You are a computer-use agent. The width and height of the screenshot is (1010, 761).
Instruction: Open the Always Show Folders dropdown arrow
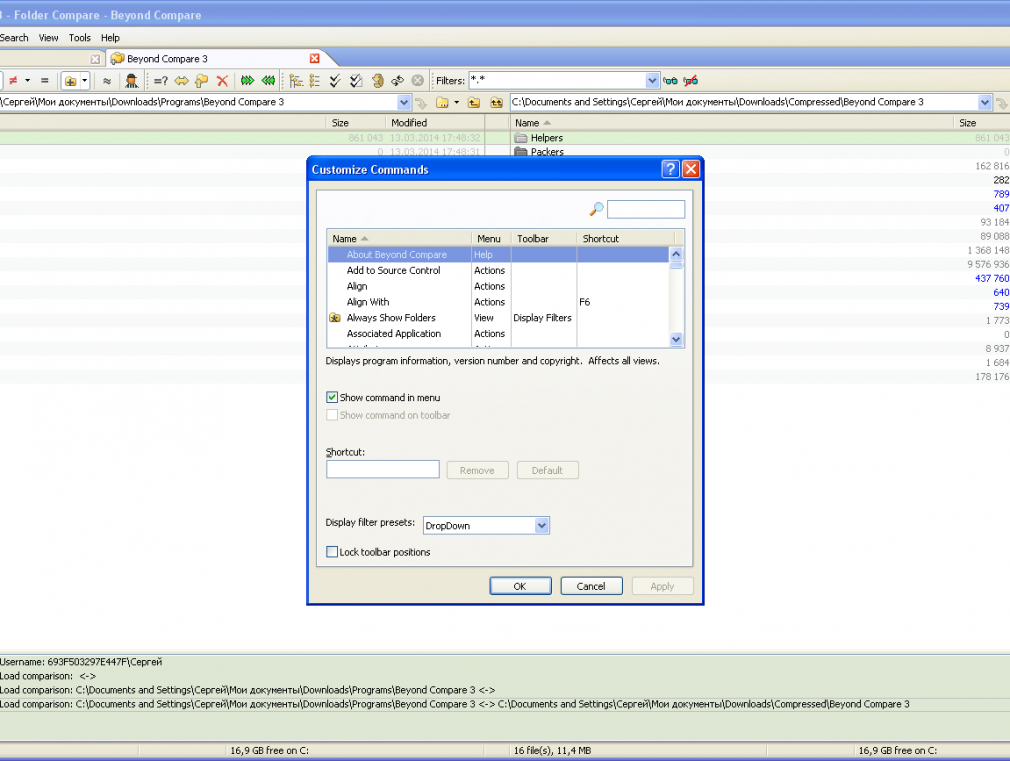[x=84, y=81]
